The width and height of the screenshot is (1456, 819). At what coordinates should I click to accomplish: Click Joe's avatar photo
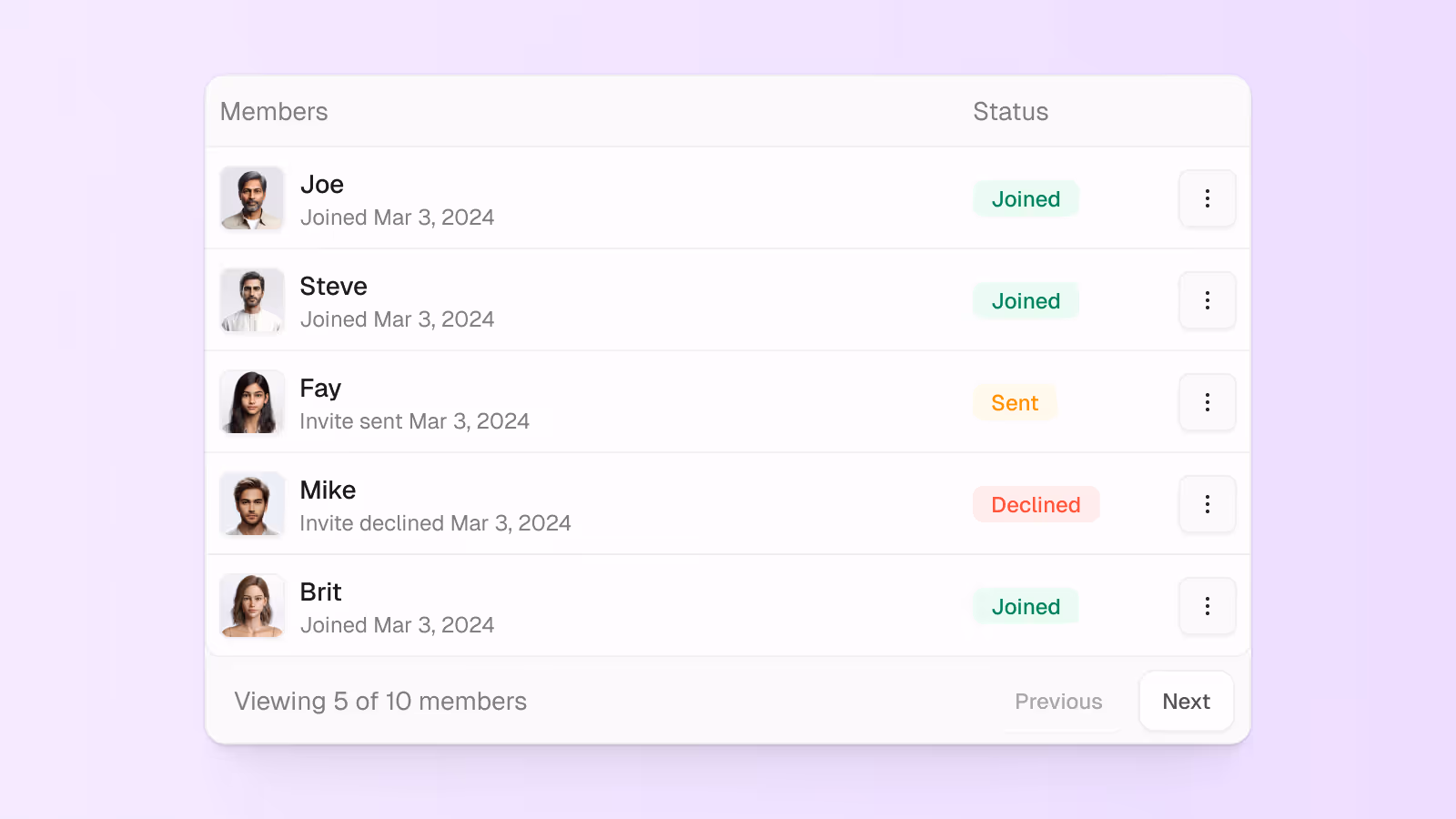coord(252,198)
